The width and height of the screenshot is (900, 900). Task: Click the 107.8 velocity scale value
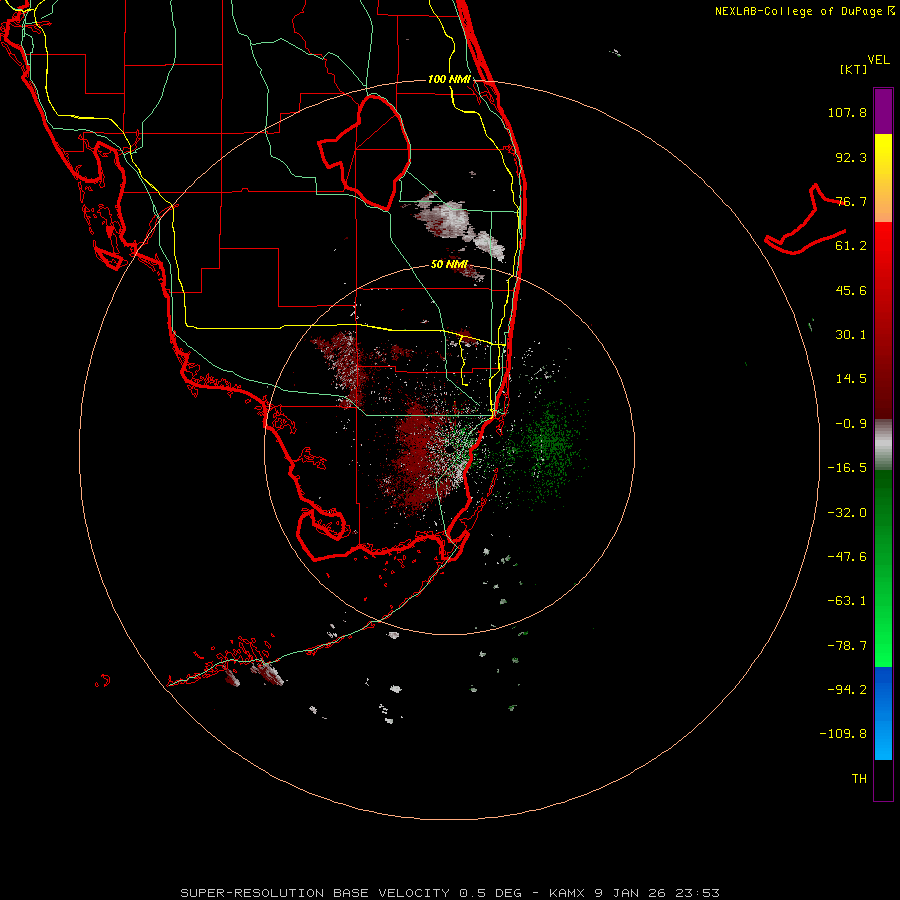[847, 113]
